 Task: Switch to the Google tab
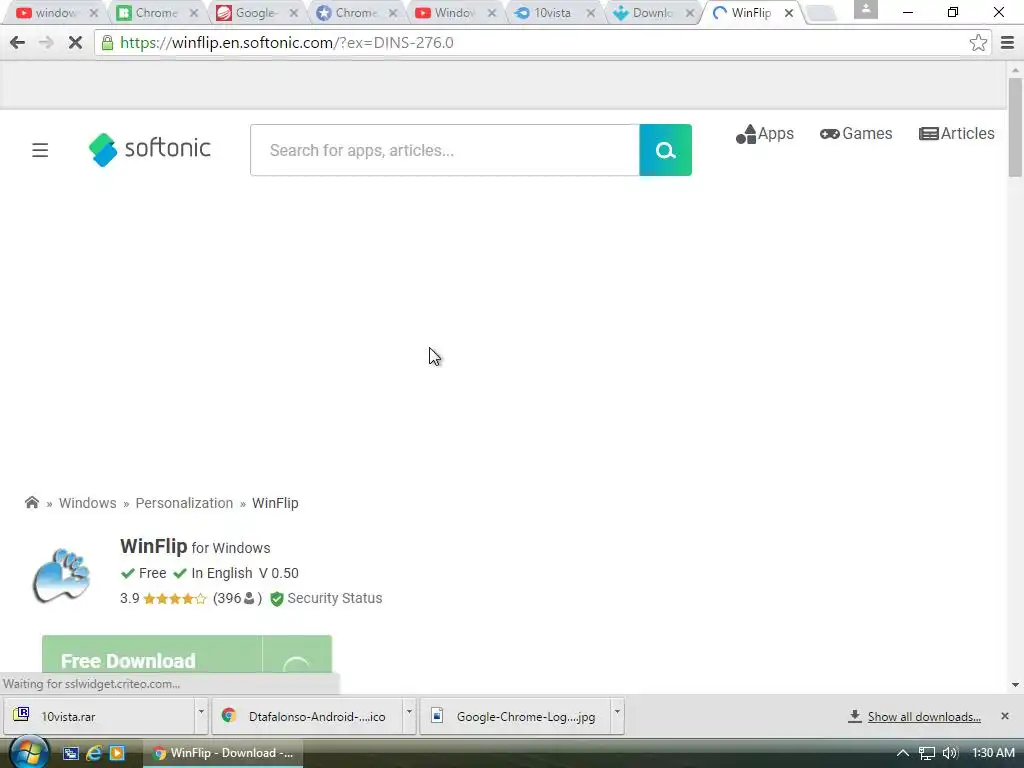point(256,13)
